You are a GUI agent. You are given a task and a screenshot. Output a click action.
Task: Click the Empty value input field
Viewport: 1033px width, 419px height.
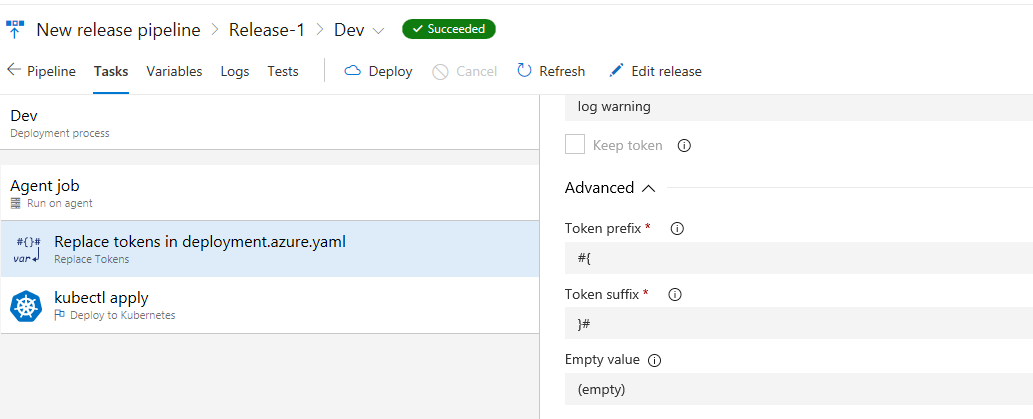pos(798,389)
